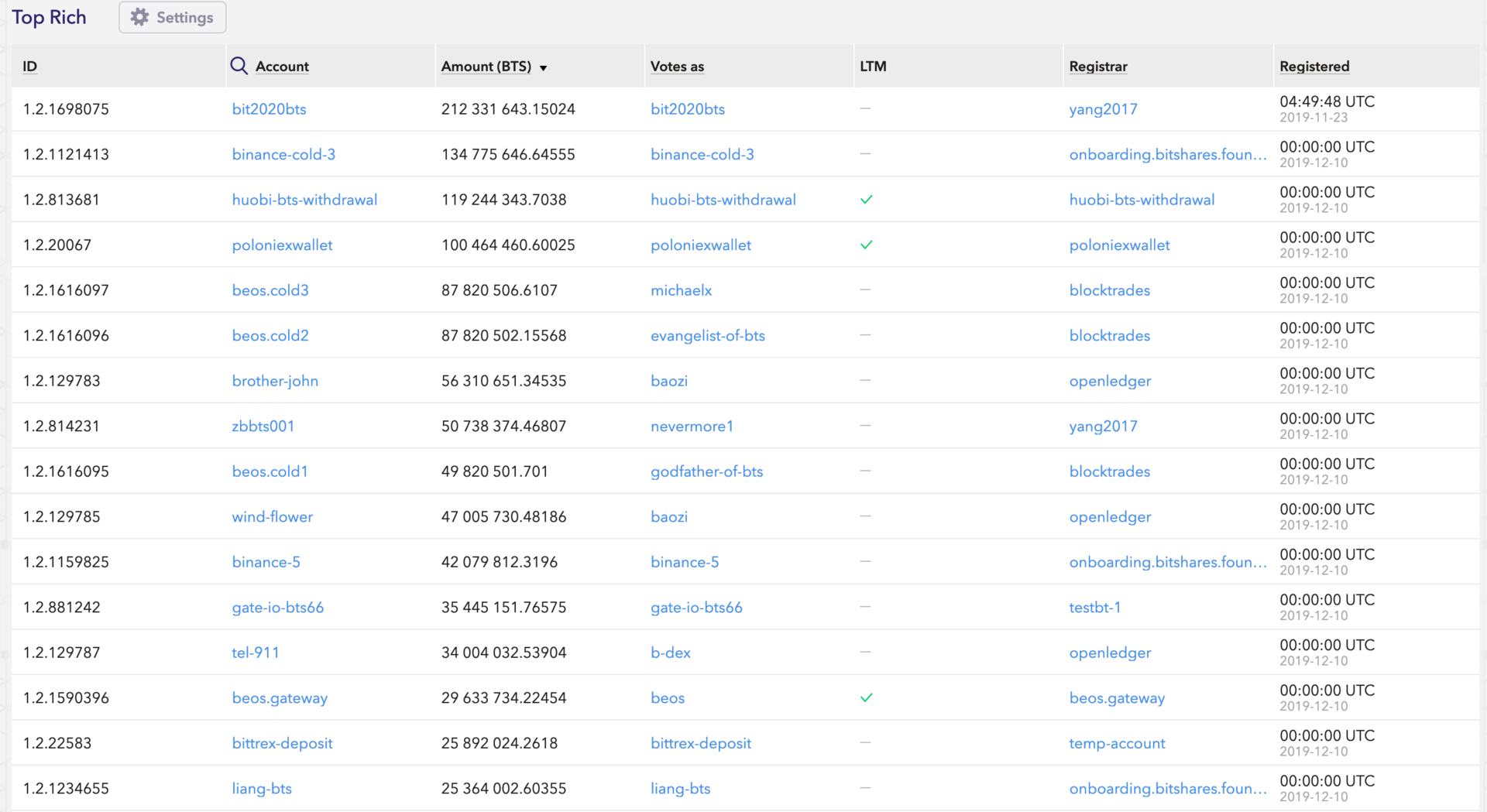1487x812 pixels.
Task: Open zbbts001 account link
Action: [263, 427]
